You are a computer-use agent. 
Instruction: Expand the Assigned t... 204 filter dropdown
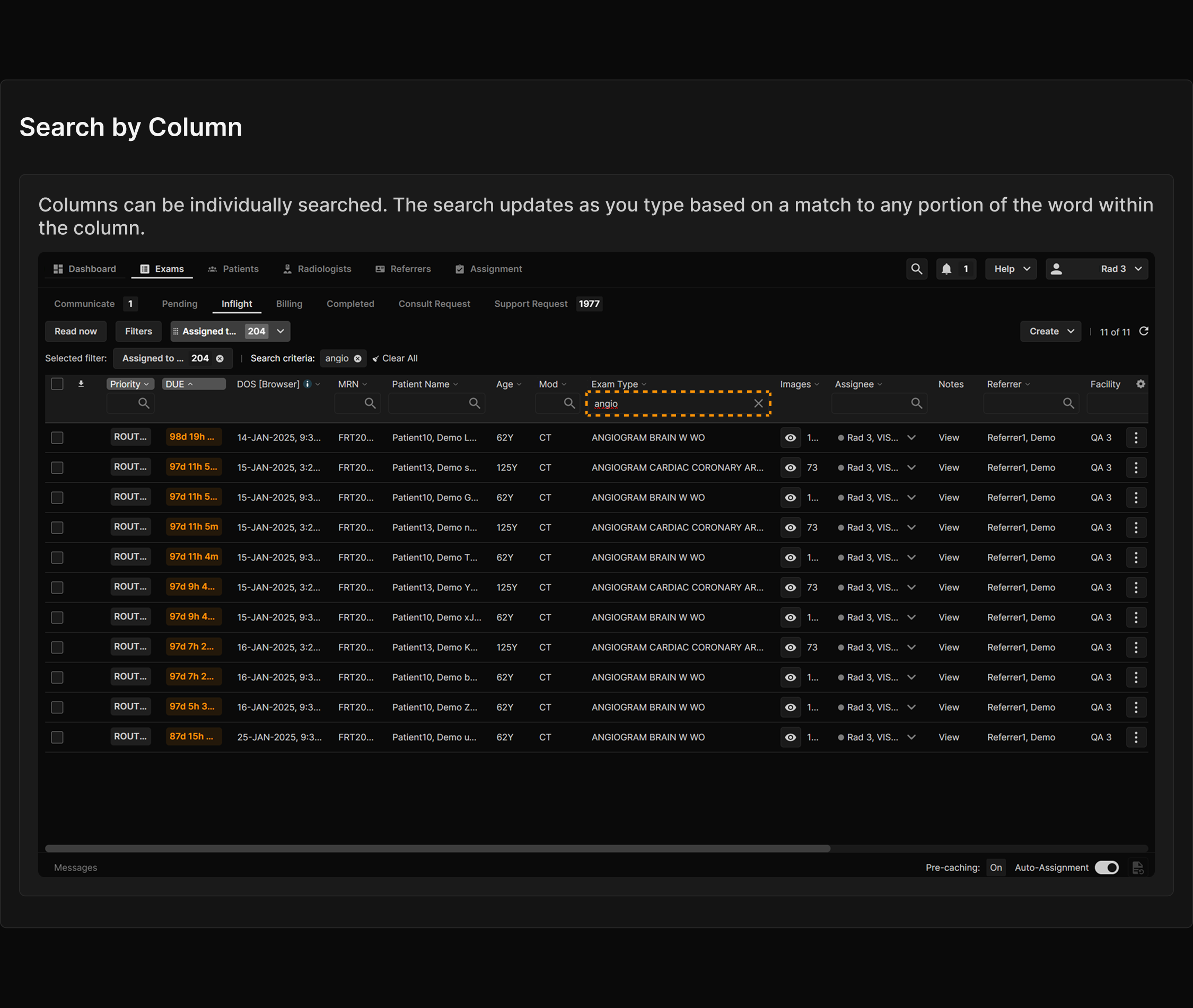point(280,331)
